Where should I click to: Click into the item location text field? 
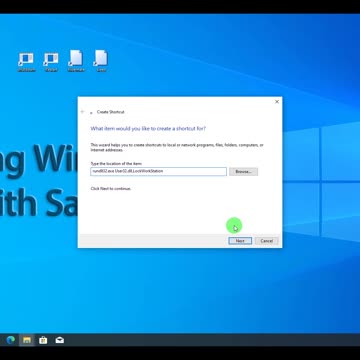tap(158, 171)
